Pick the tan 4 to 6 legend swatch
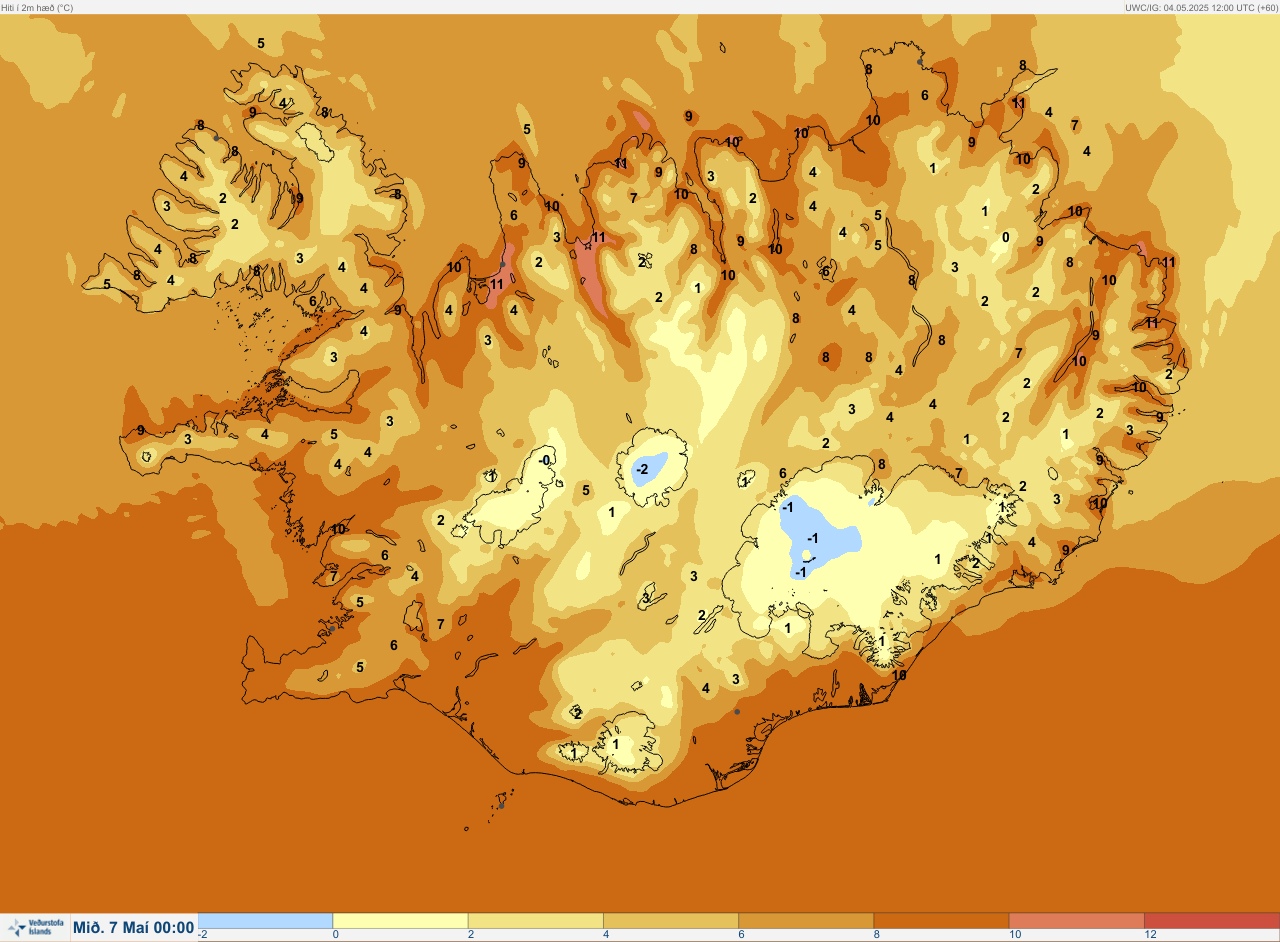This screenshot has height=942, width=1280. click(671, 921)
